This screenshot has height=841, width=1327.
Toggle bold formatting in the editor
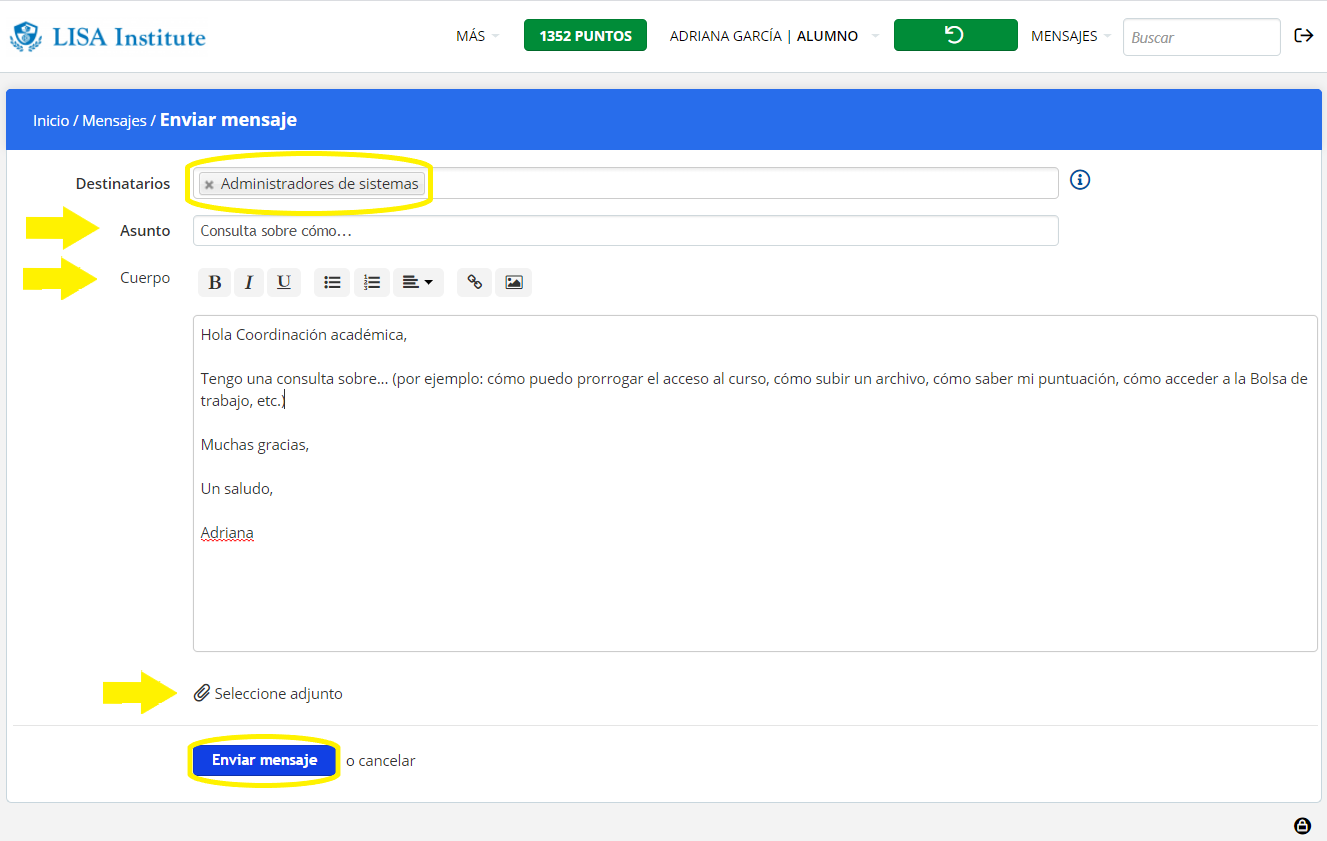click(x=214, y=283)
